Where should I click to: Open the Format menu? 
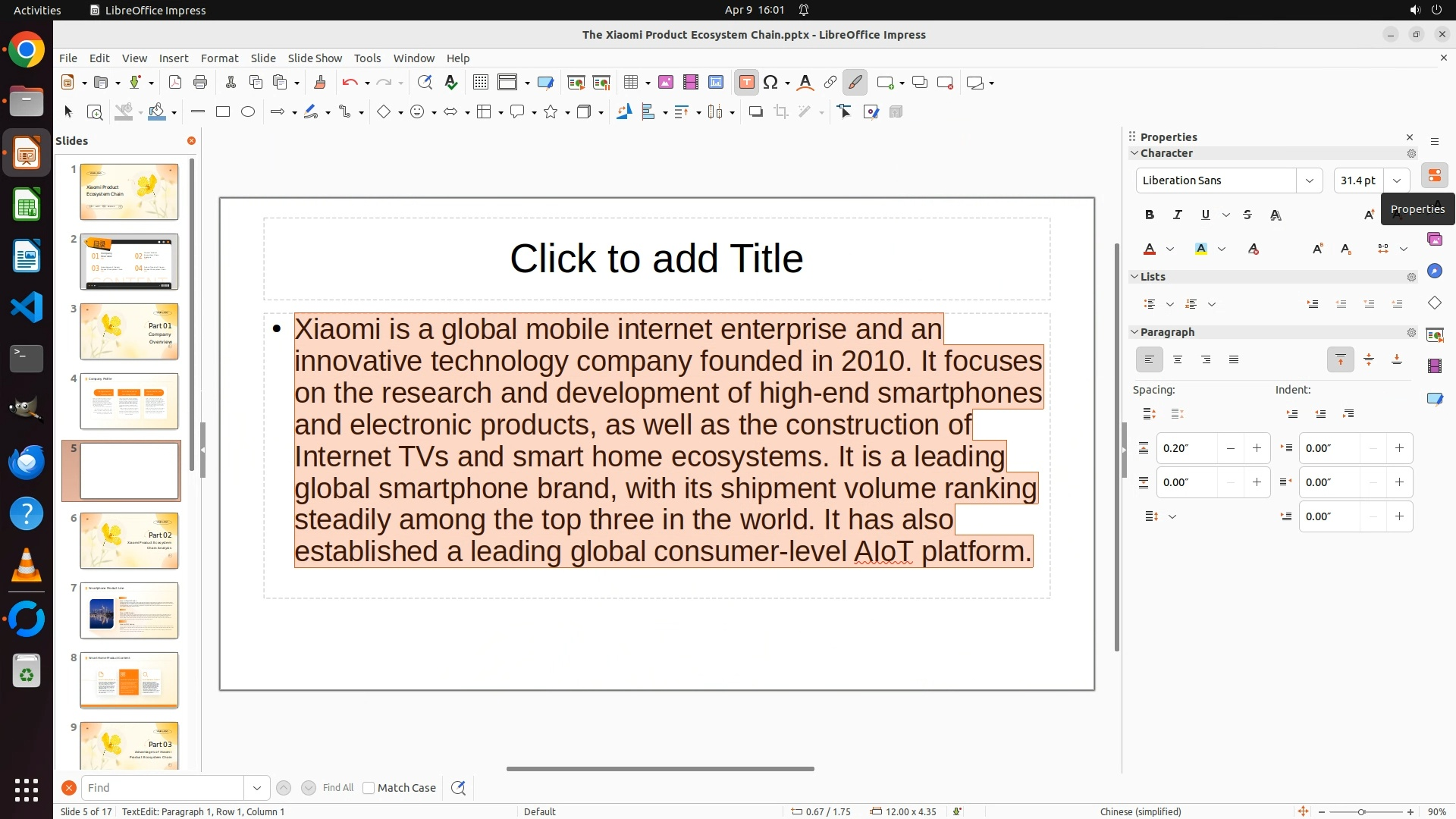219,58
